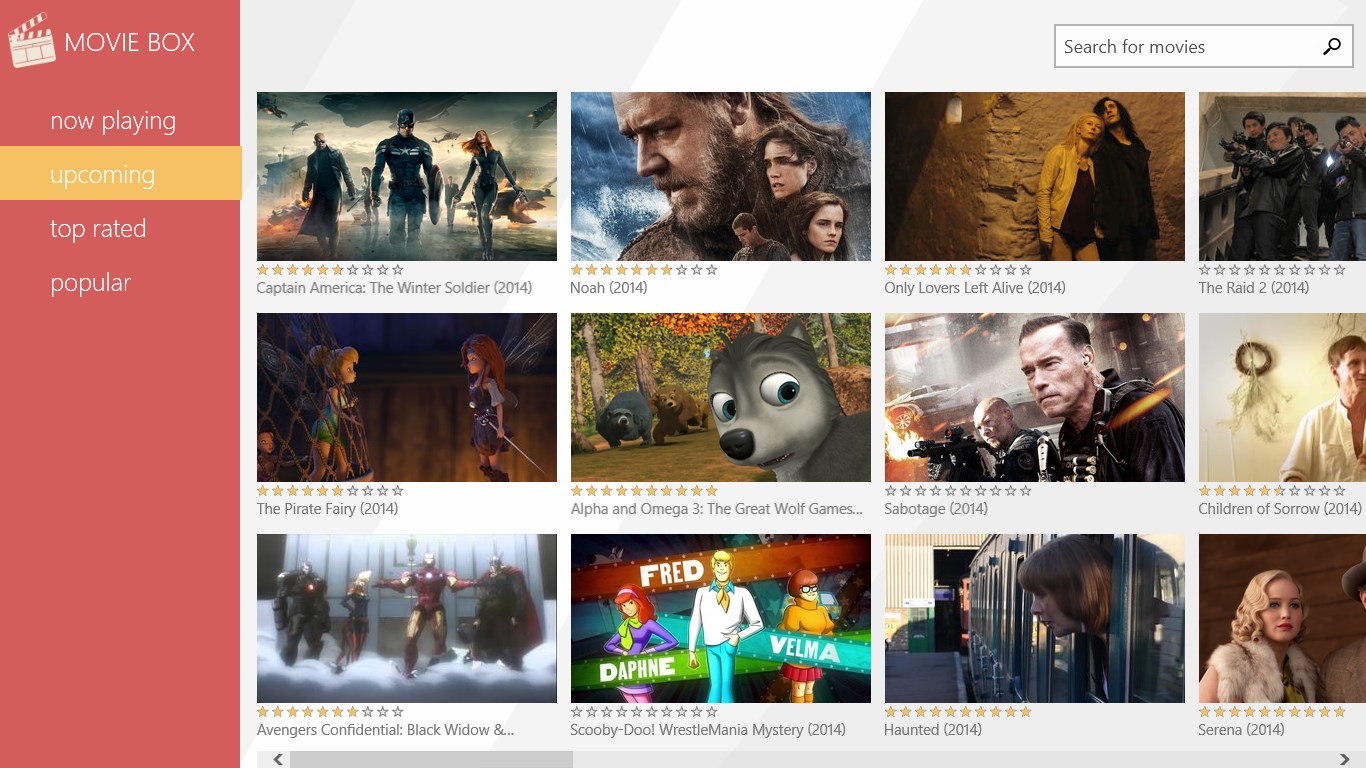Click the star rating under Haunted
This screenshot has width=1366, height=768.
point(958,712)
